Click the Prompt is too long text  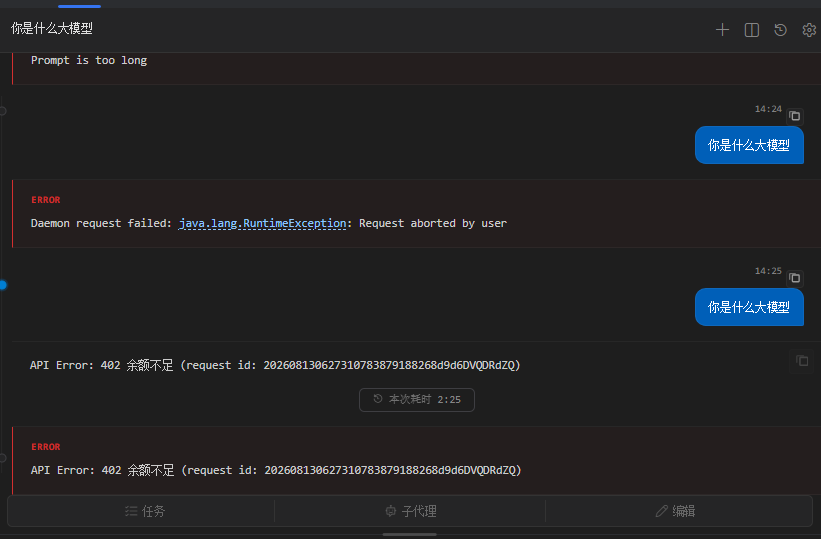pyautogui.click(x=89, y=60)
